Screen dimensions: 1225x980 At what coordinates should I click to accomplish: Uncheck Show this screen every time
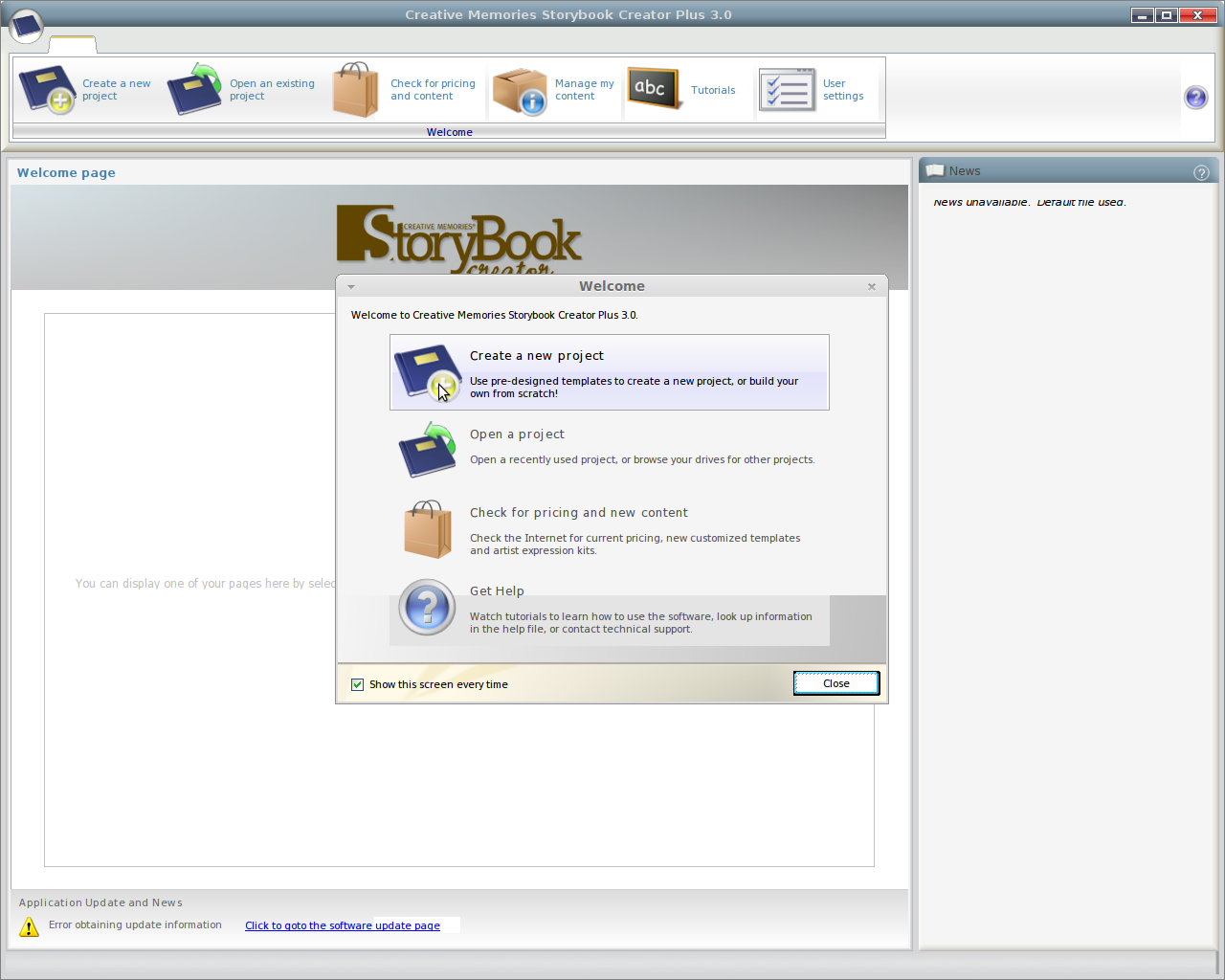pos(357,683)
